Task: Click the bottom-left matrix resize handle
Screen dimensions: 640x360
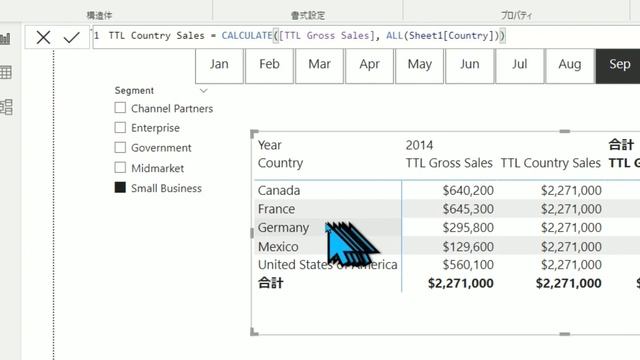Action: [x=253, y=332]
